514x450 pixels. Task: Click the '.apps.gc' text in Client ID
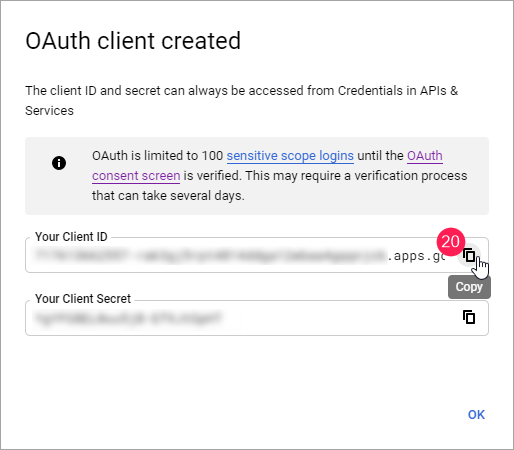pos(416,256)
